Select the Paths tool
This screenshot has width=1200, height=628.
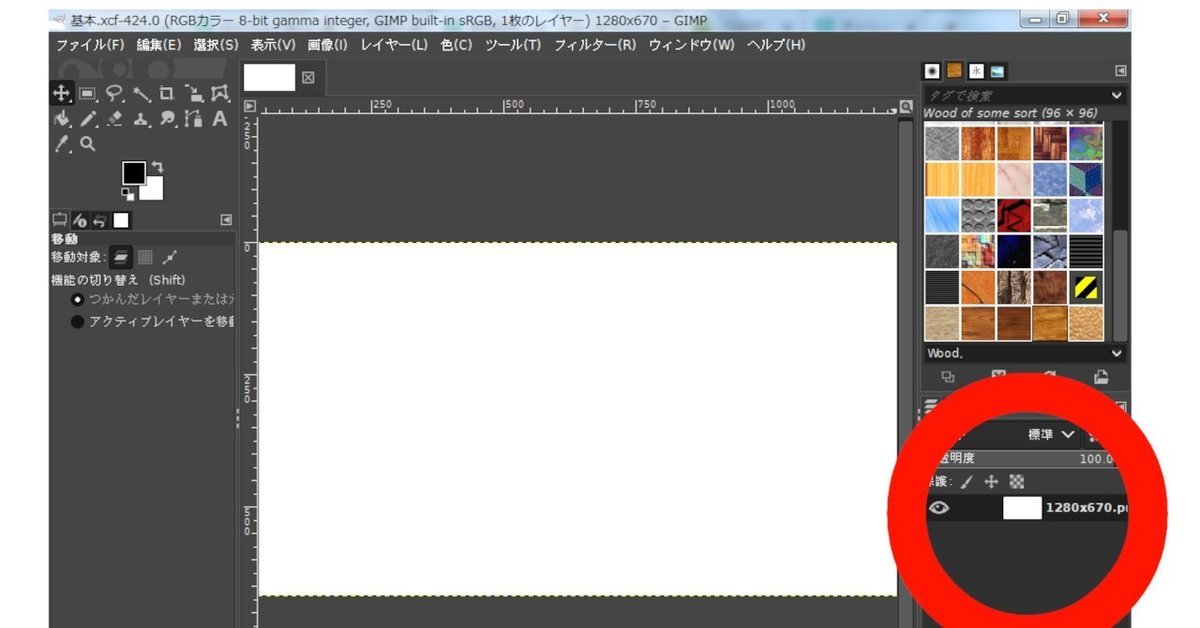pos(194,119)
